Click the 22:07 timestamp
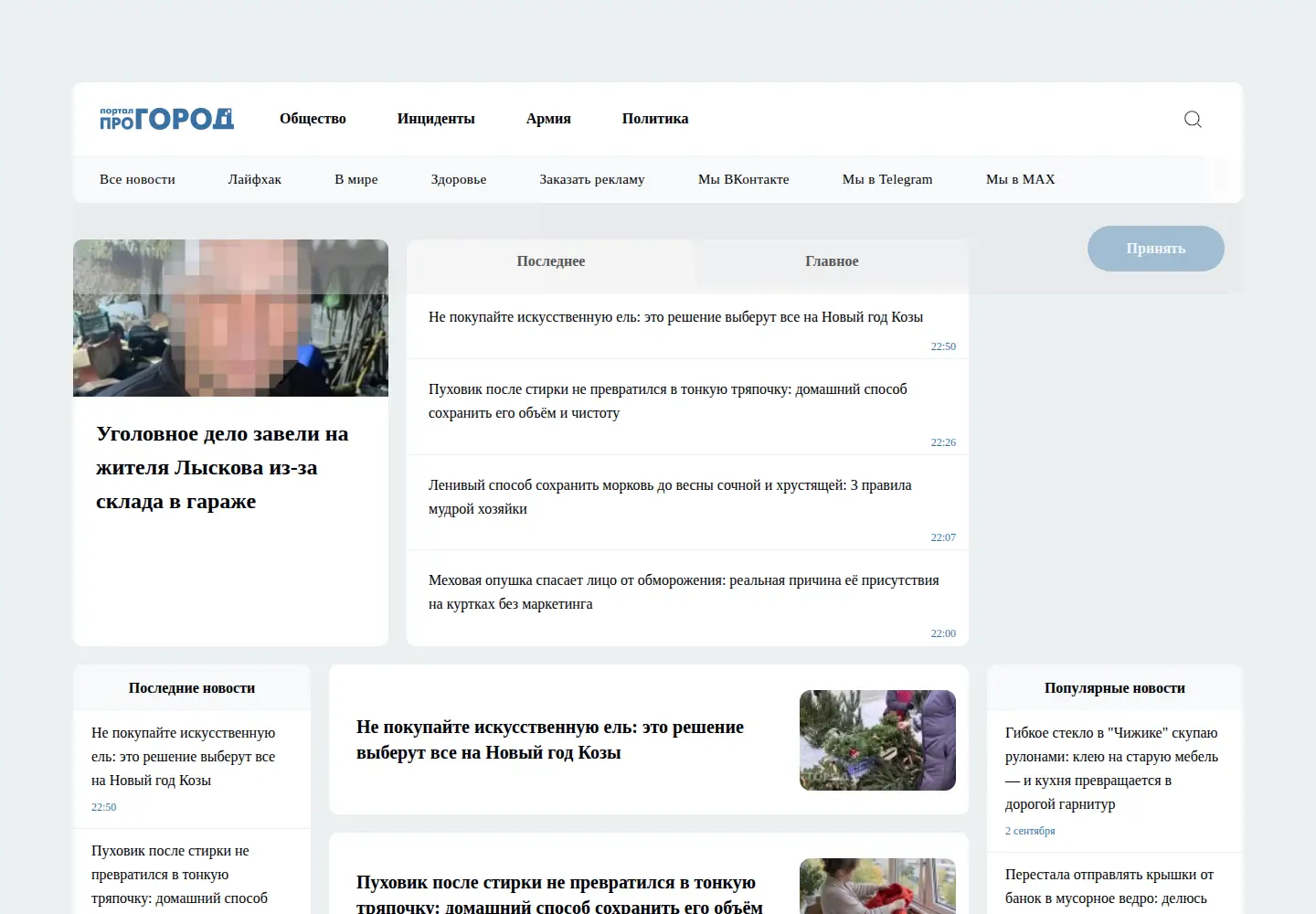The height and width of the screenshot is (914, 1316). point(943,537)
